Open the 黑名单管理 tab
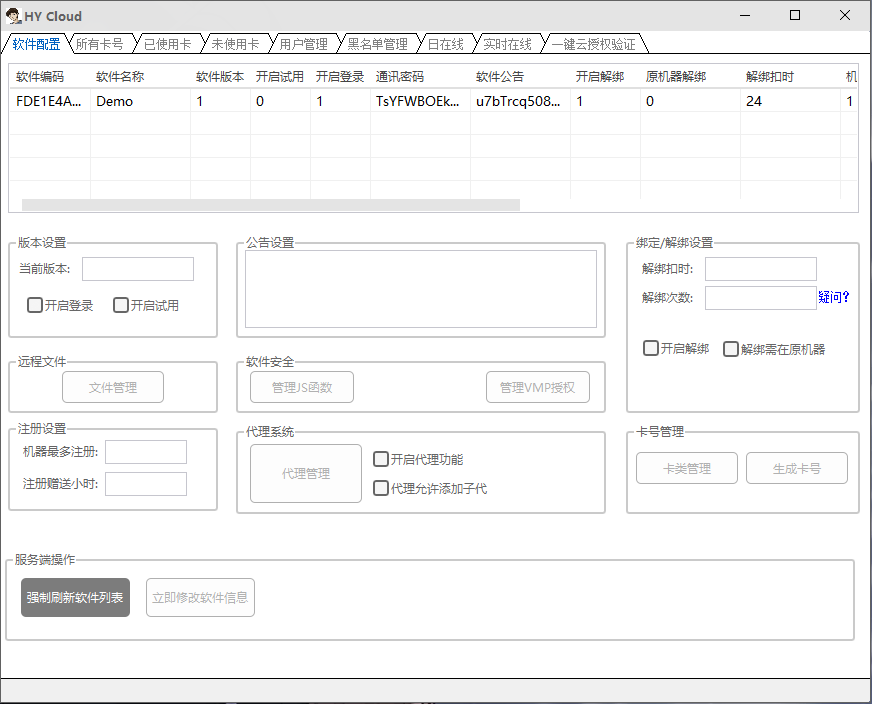Screen dimensions: 872x704 [377, 44]
